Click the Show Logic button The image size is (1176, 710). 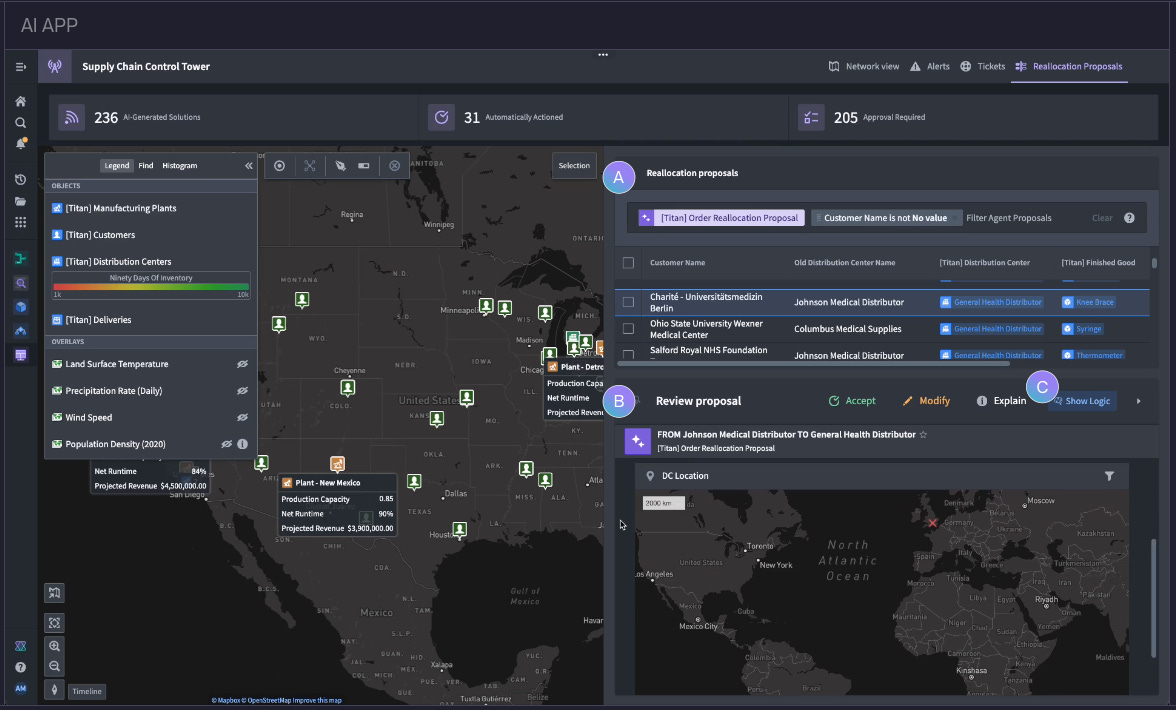(x=1082, y=401)
